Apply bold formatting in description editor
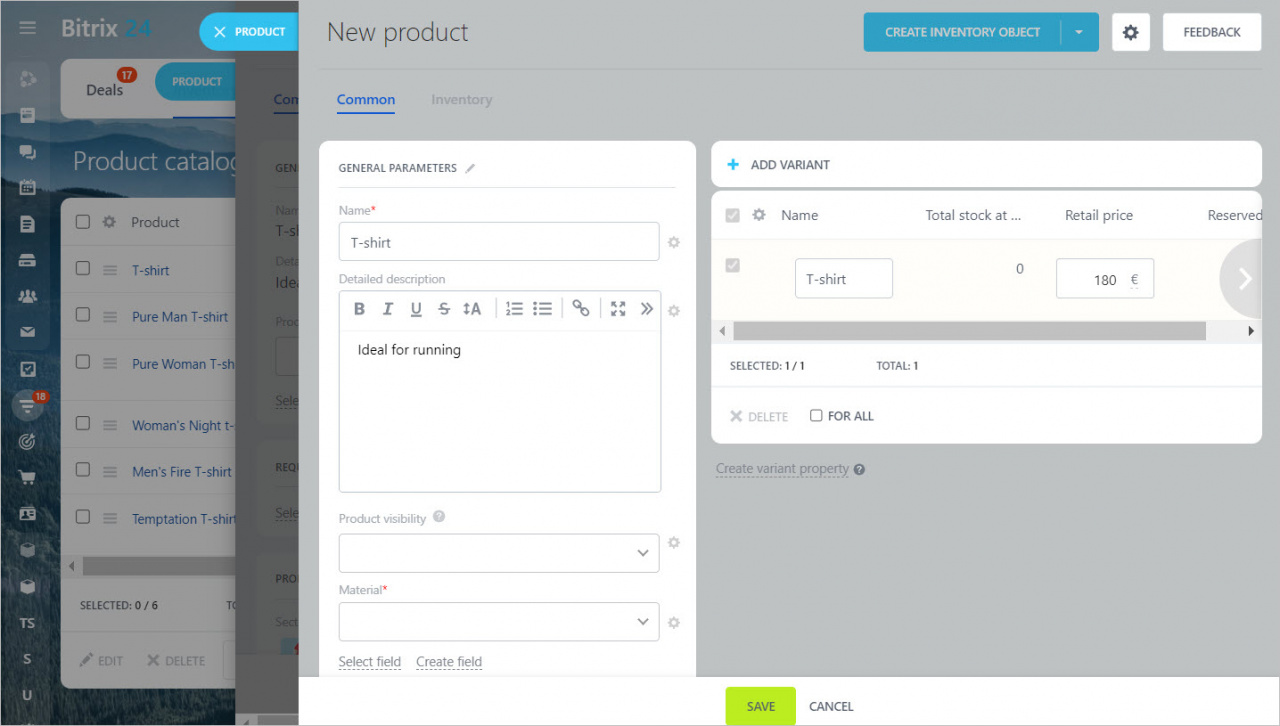This screenshot has width=1280, height=726. pos(359,309)
